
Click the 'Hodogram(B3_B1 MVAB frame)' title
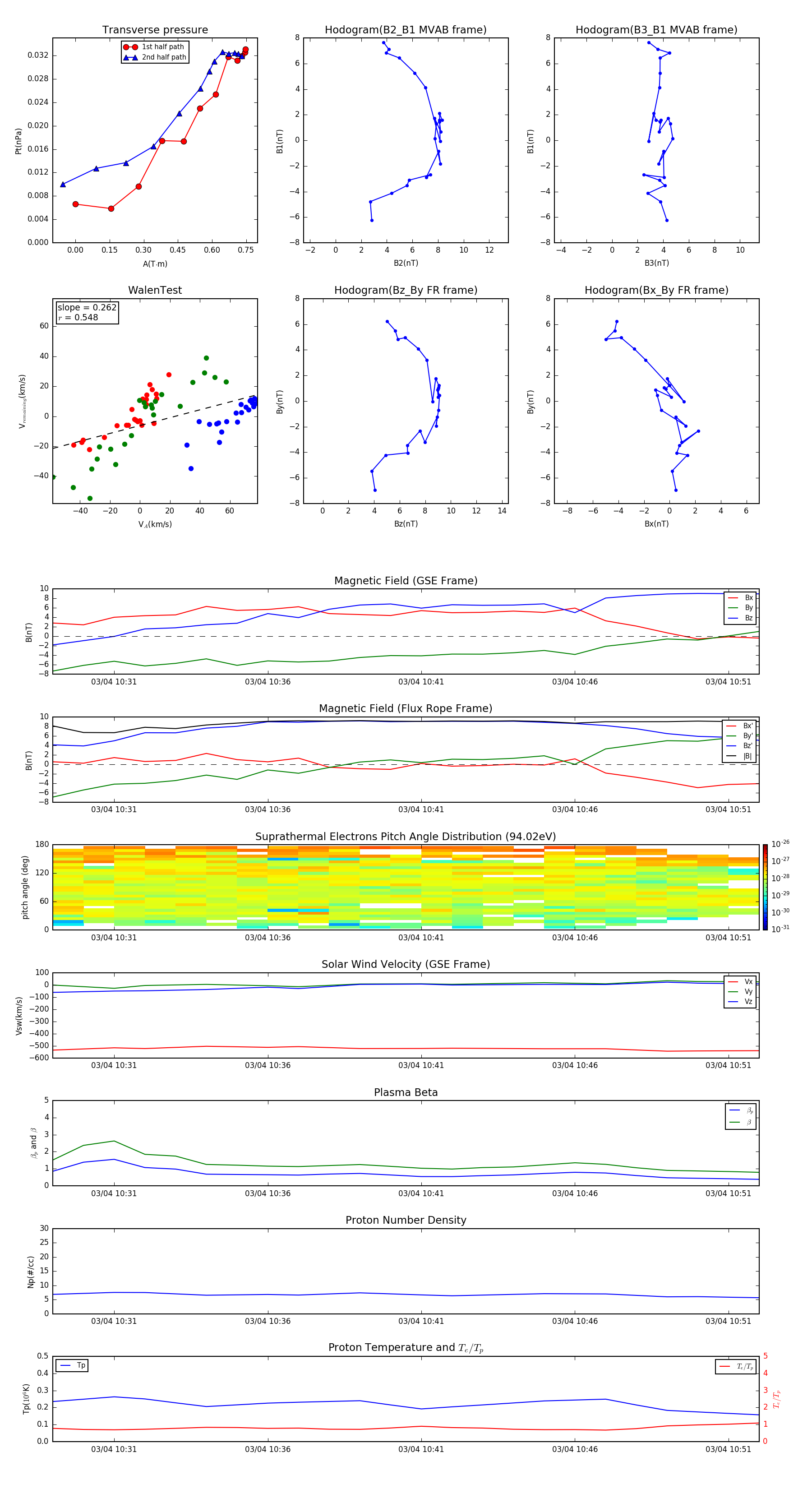coord(656,30)
